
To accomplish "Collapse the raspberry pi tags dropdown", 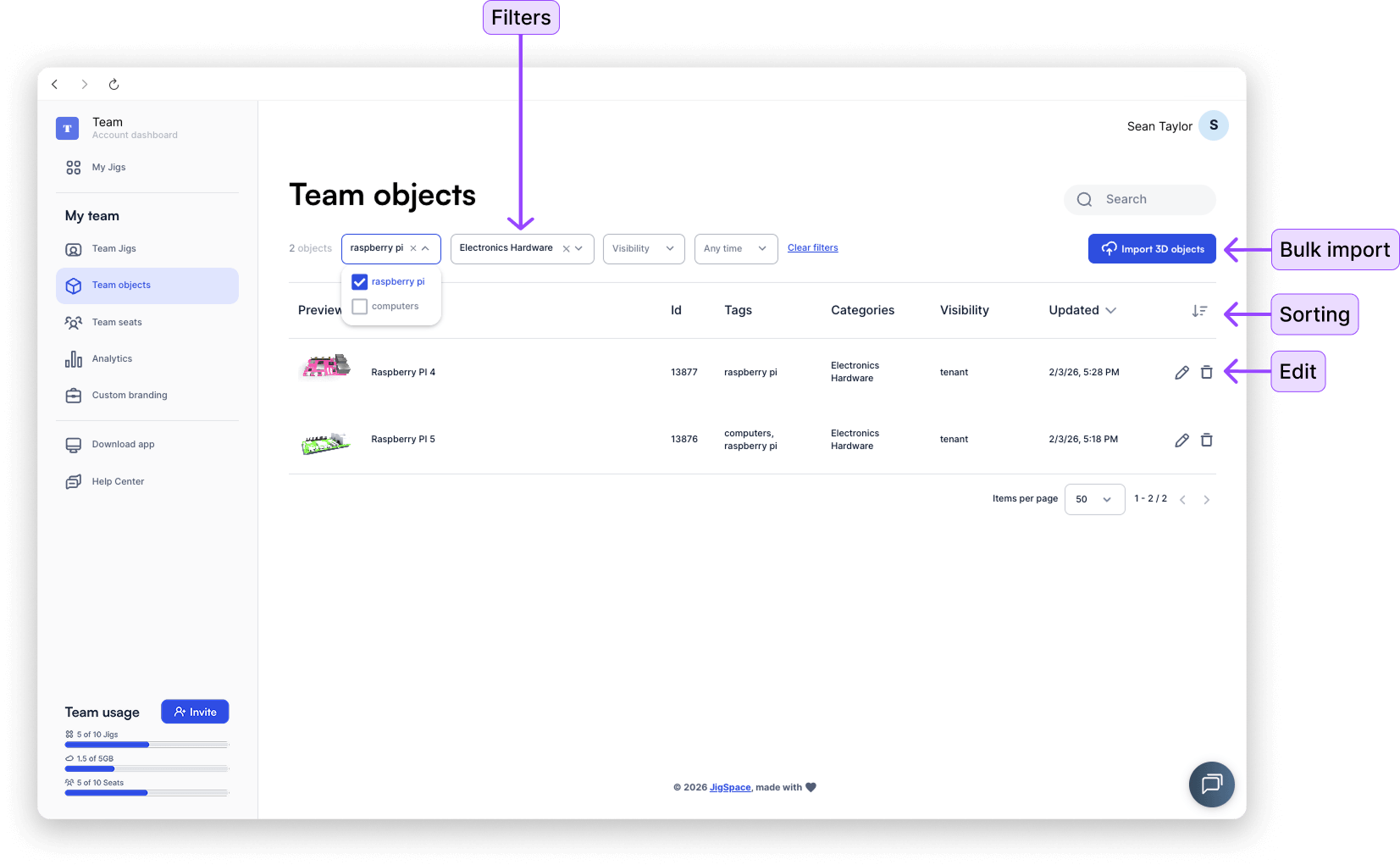I will 425,249.
